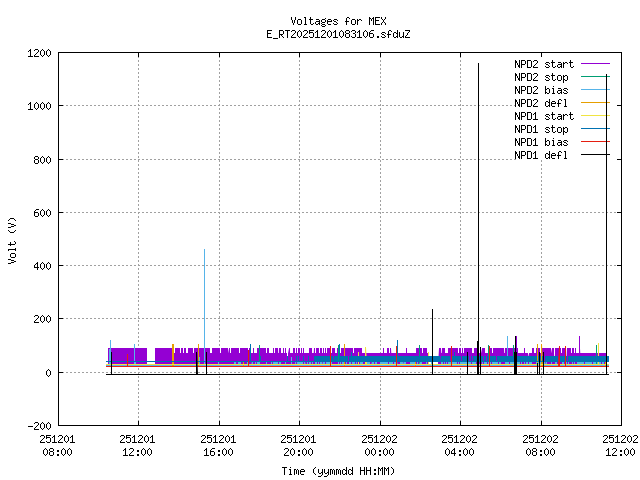Click the -200 y-axis tick label
The image size is (640, 480).
tap(38, 425)
